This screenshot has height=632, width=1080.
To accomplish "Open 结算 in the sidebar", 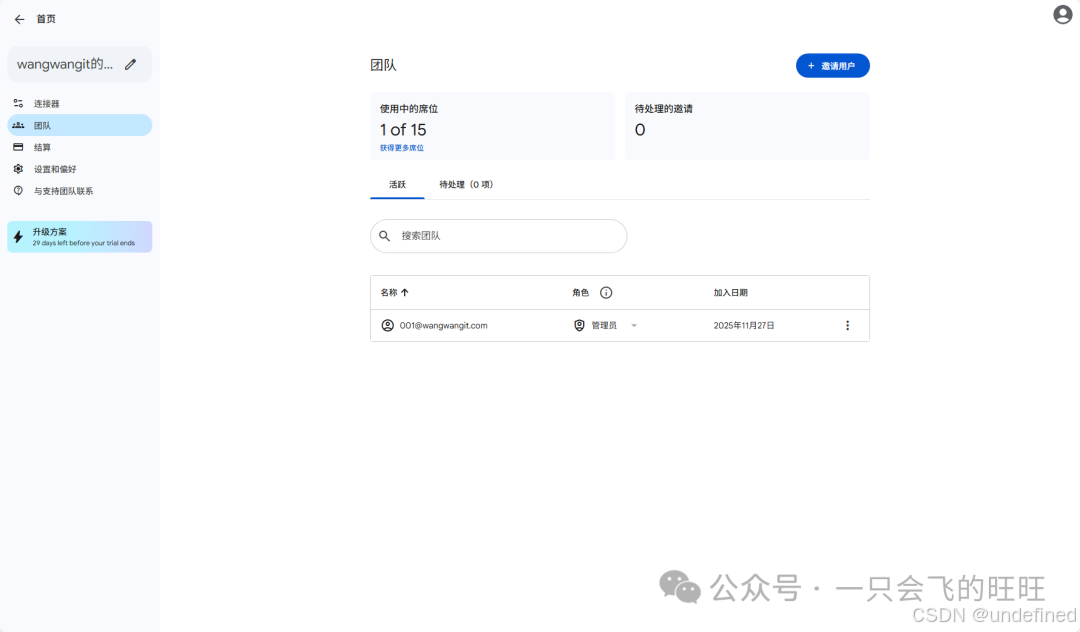I will [80, 147].
